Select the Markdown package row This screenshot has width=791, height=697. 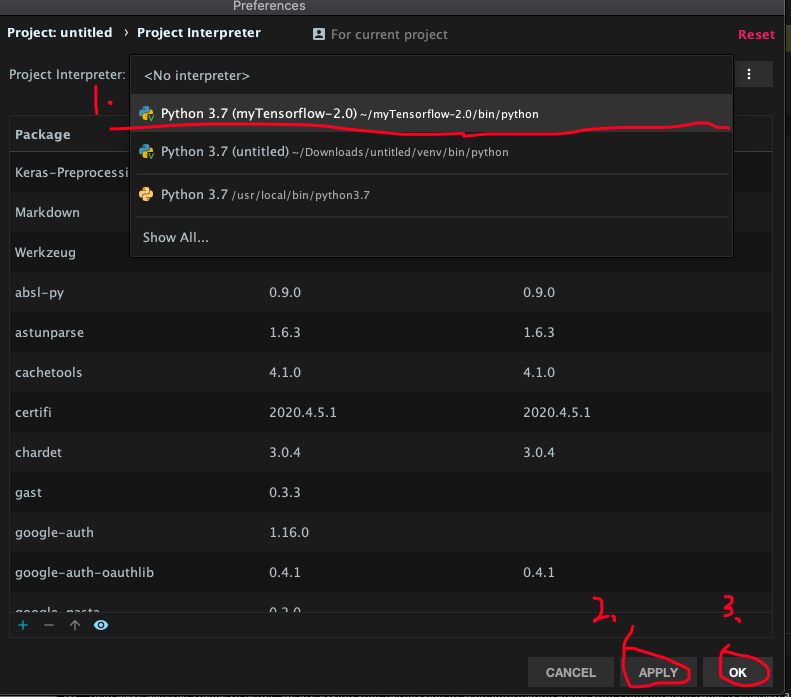(x=70, y=212)
